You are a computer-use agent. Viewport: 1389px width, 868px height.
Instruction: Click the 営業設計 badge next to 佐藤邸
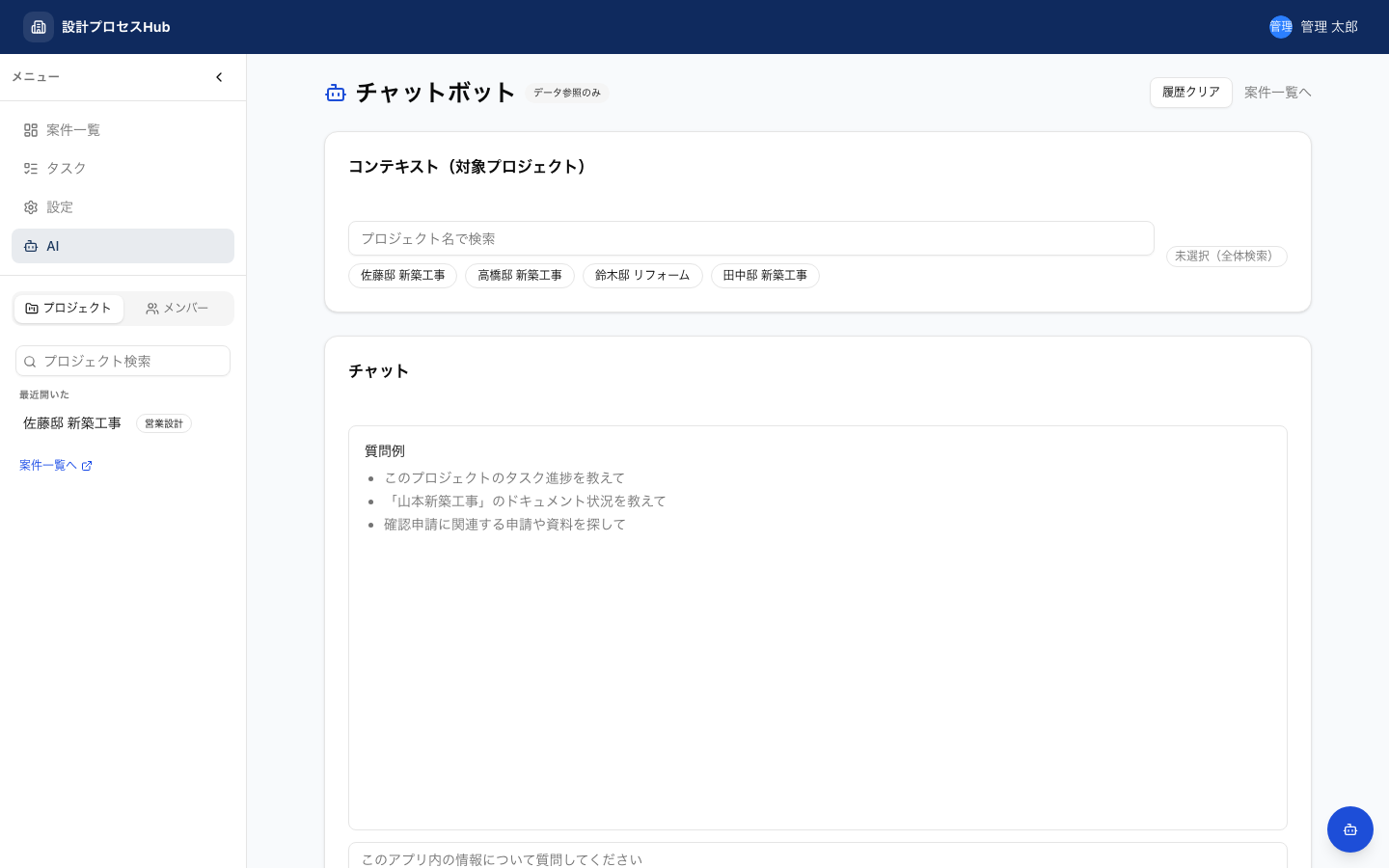tap(163, 423)
